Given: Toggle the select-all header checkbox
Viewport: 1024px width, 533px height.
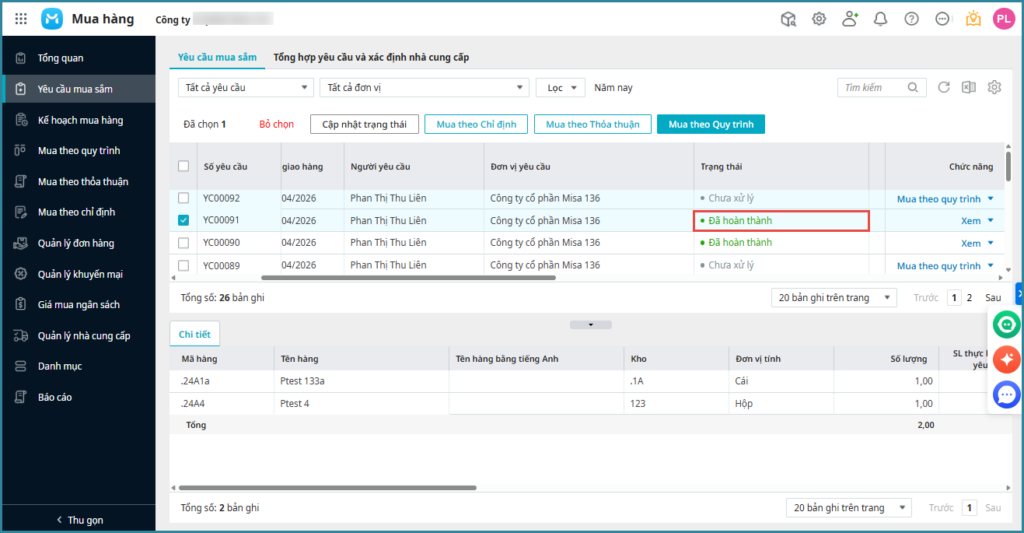Looking at the screenshot, I should click(183, 166).
